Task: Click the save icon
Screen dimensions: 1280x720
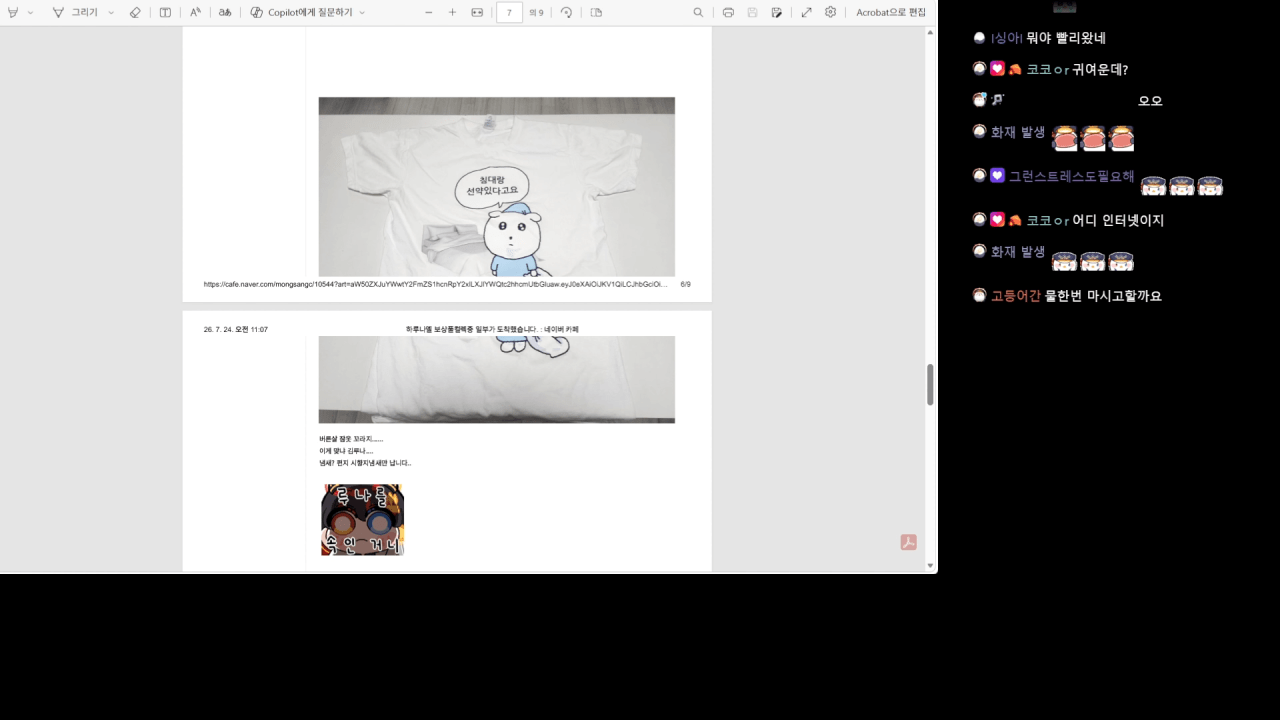Action: click(x=752, y=12)
